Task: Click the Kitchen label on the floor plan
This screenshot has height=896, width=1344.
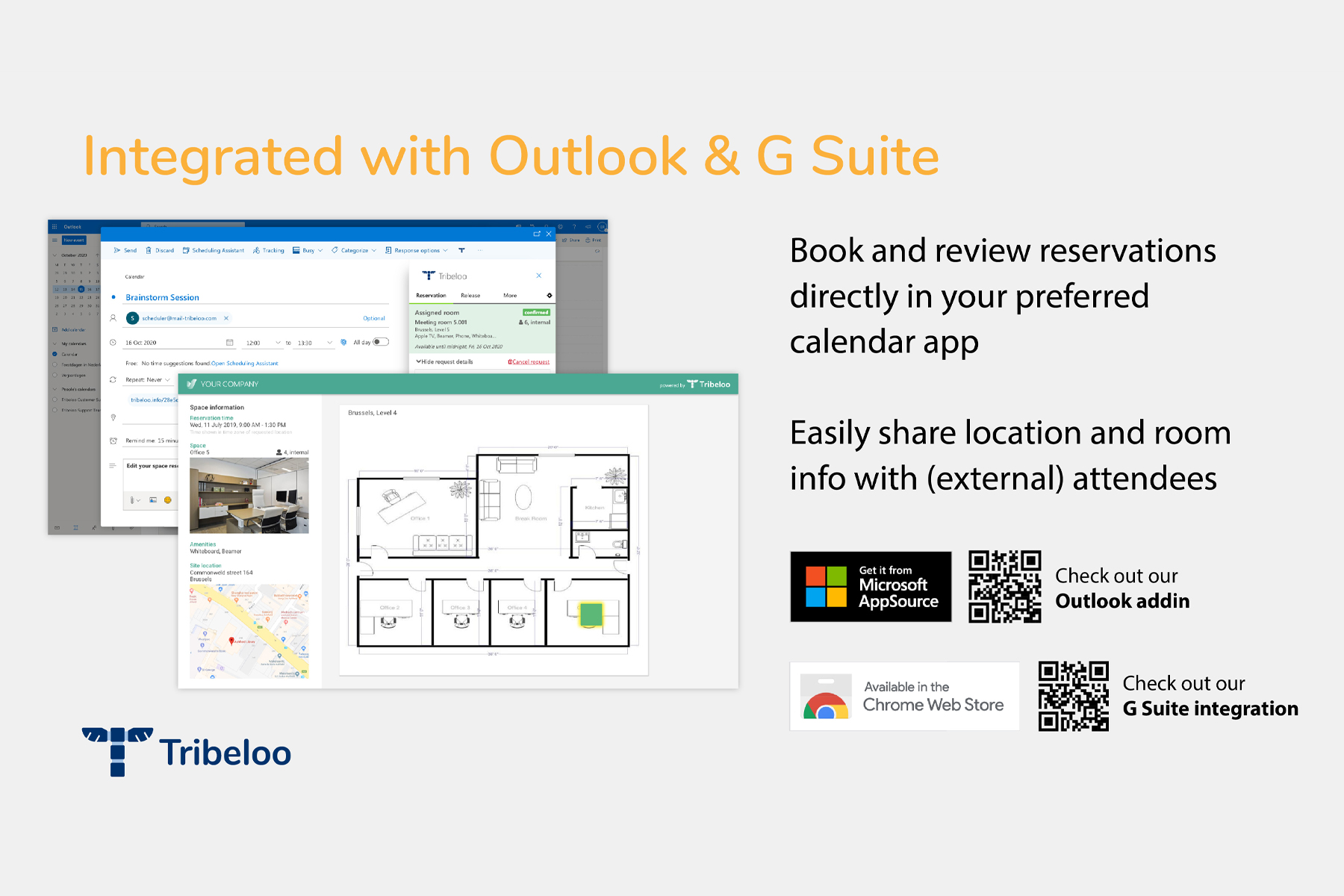Action: [595, 508]
